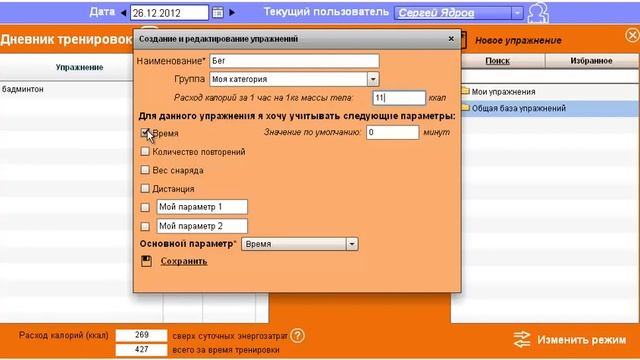Screen dimensions: 640x360
Task: Open the help question mark icon
Action: (298, 336)
